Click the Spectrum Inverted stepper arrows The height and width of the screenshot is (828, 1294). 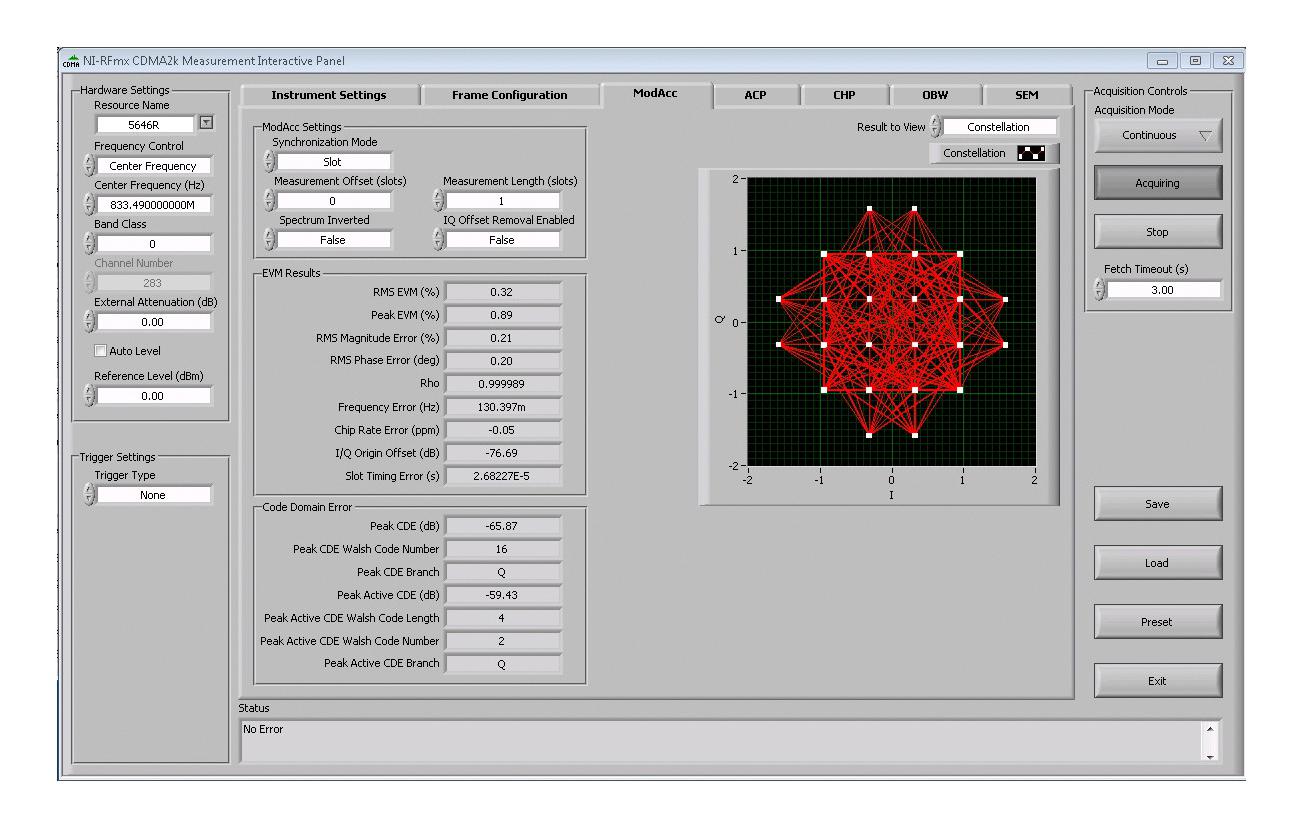[x=268, y=240]
